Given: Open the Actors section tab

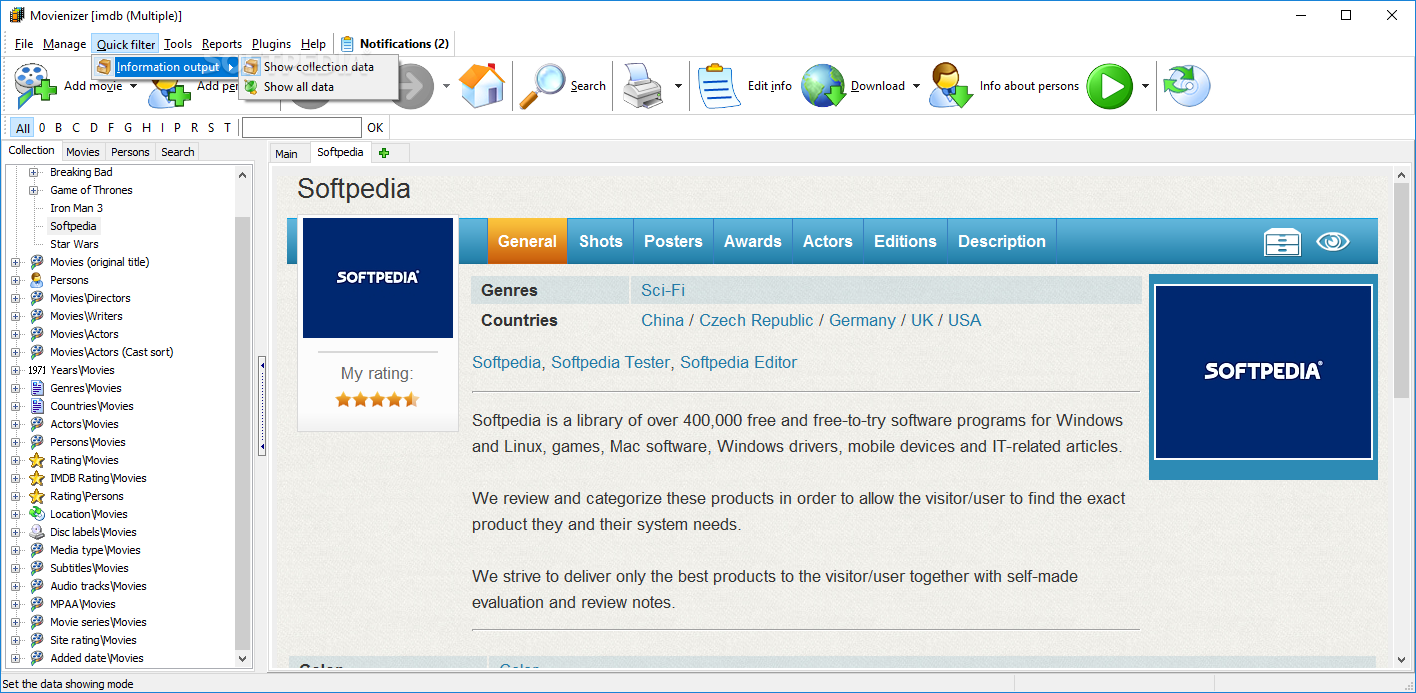Looking at the screenshot, I should tap(828, 241).
